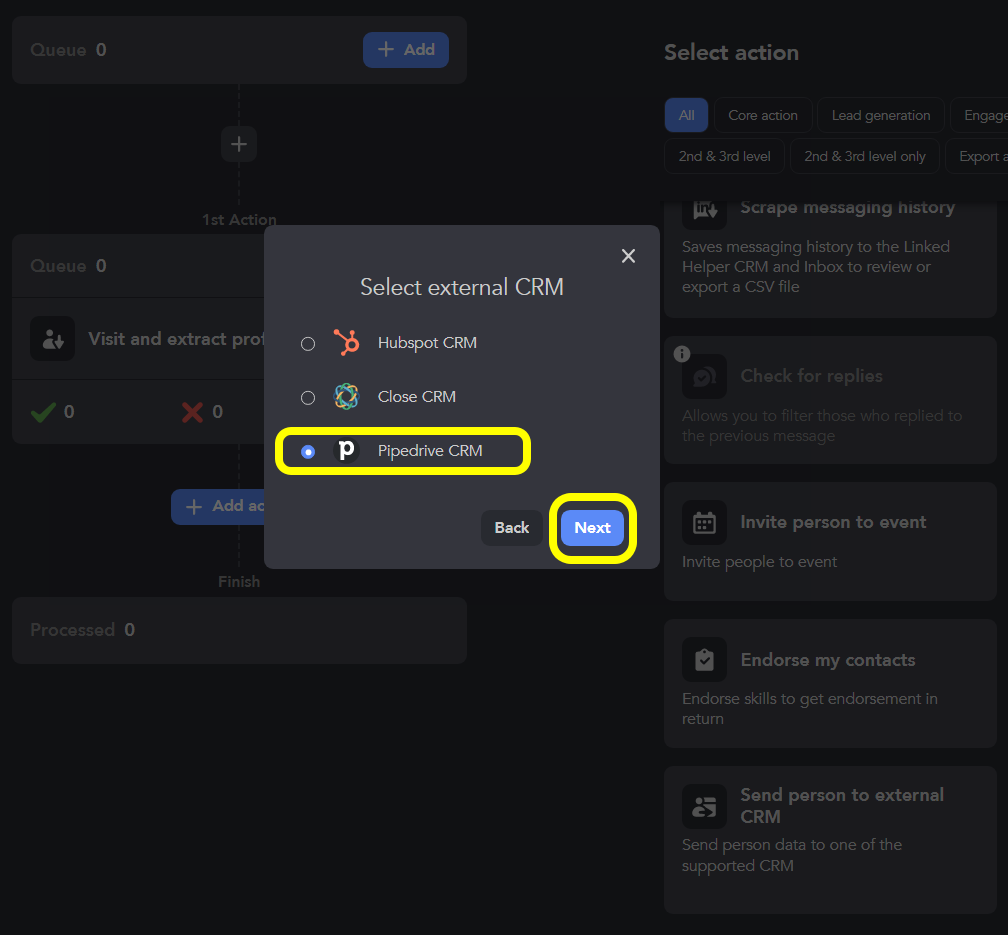This screenshot has height=935, width=1008.
Task: Select the All filter tab
Action: tap(686, 115)
